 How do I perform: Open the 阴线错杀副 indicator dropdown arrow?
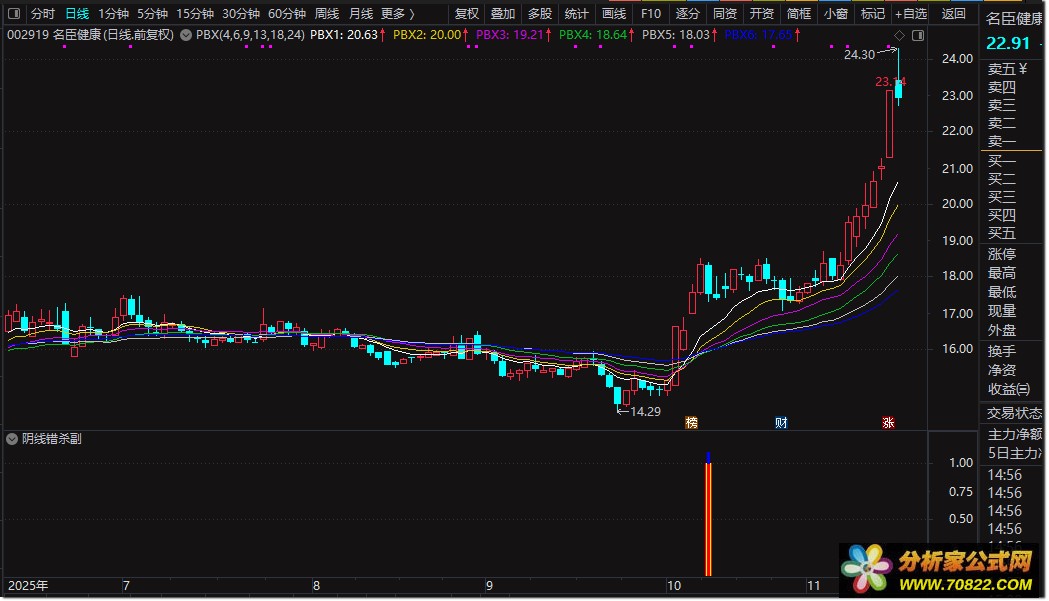click(x=12, y=439)
